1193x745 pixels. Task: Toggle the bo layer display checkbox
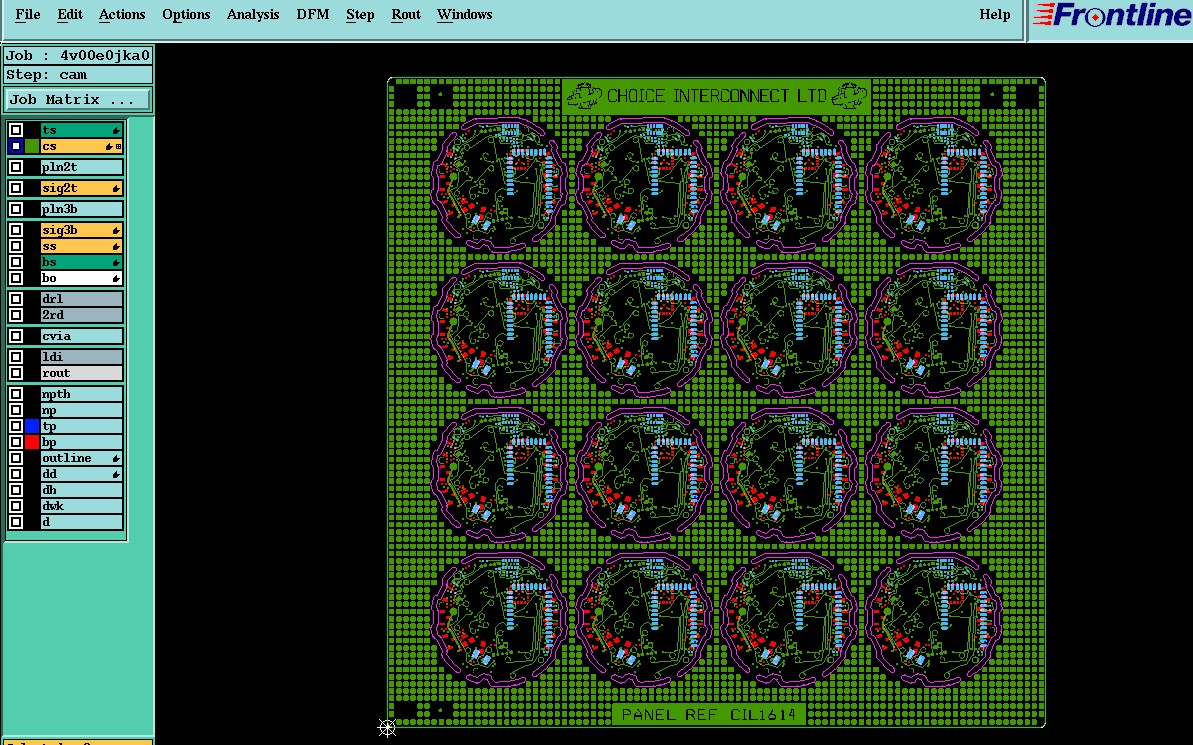(16, 278)
